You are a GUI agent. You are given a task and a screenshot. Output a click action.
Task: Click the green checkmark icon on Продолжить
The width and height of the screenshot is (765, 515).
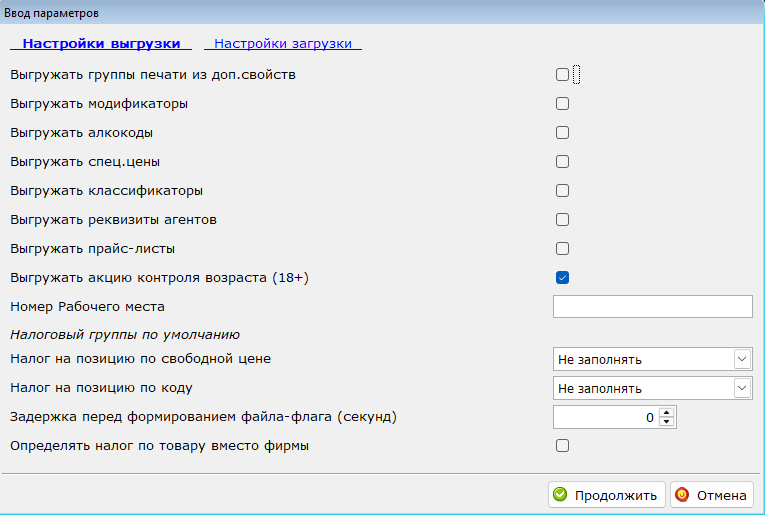[560, 495]
